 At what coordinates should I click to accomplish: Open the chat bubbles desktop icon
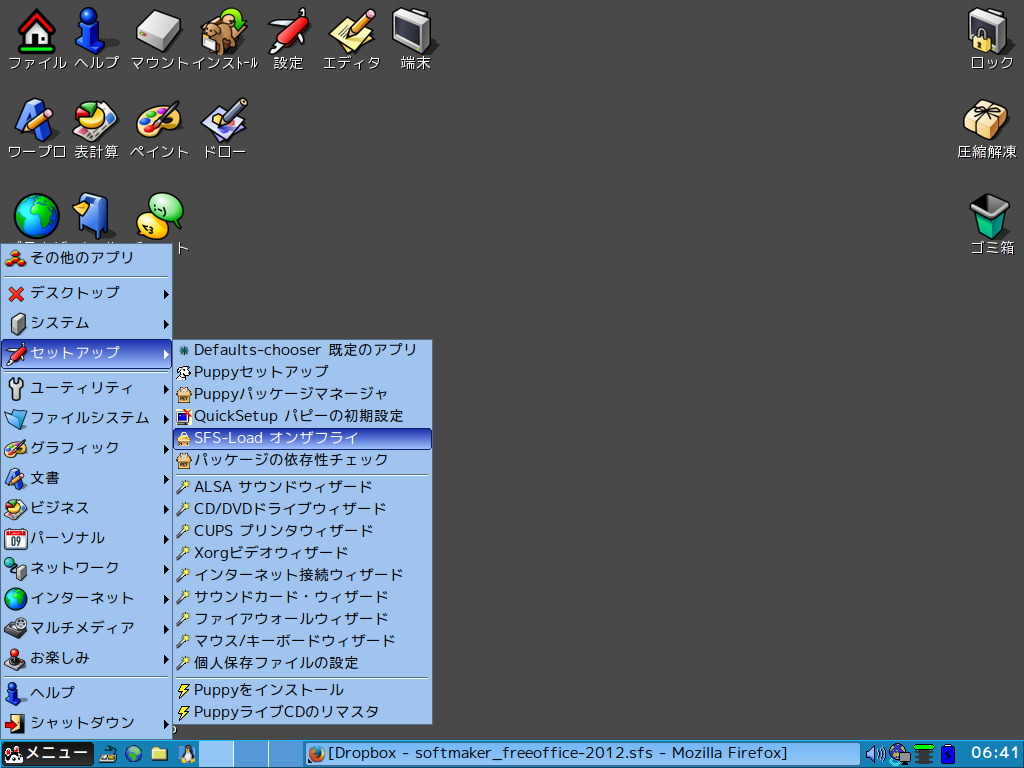(x=159, y=215)
